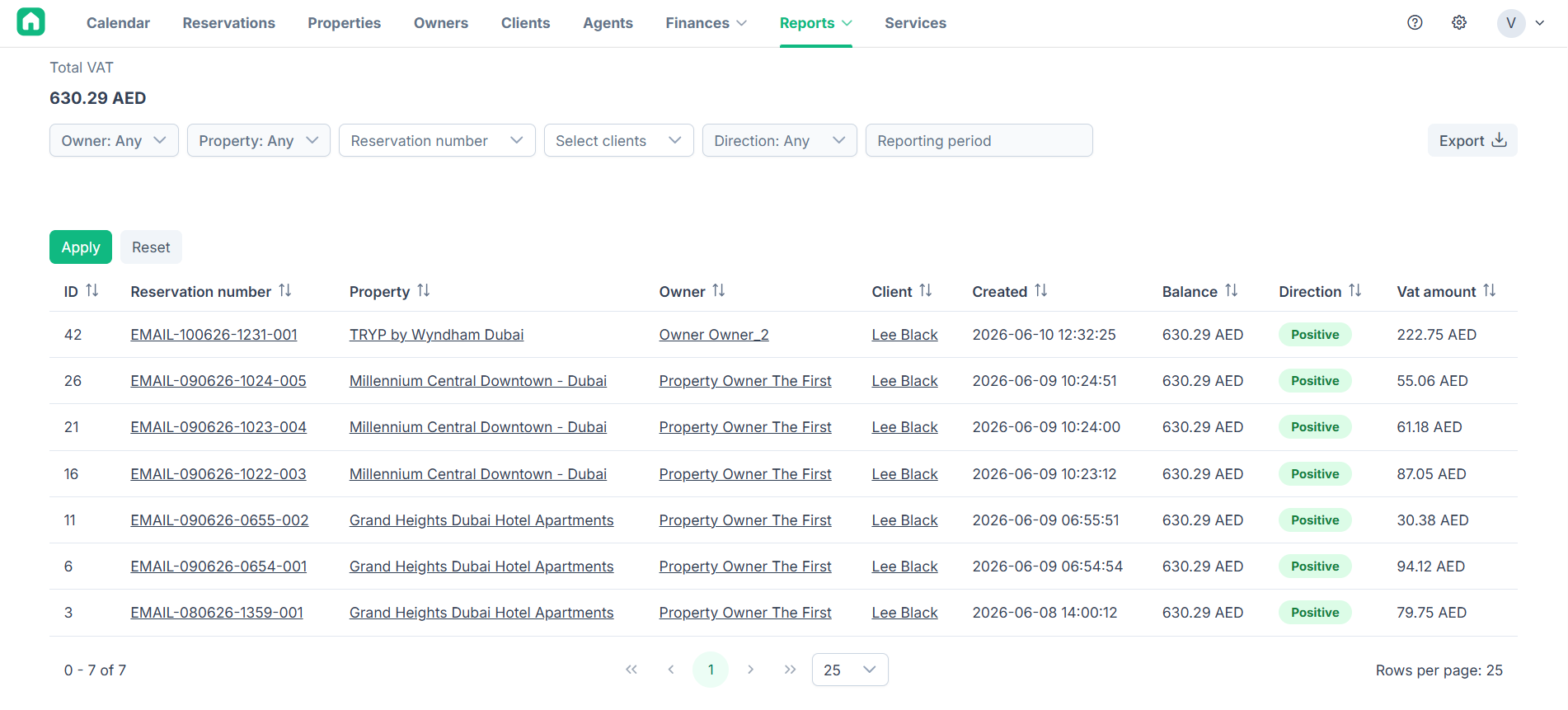Open settings gear icon
Image resolution: width=1568 pixels, height=710 pixels.
coord(1459,23)
